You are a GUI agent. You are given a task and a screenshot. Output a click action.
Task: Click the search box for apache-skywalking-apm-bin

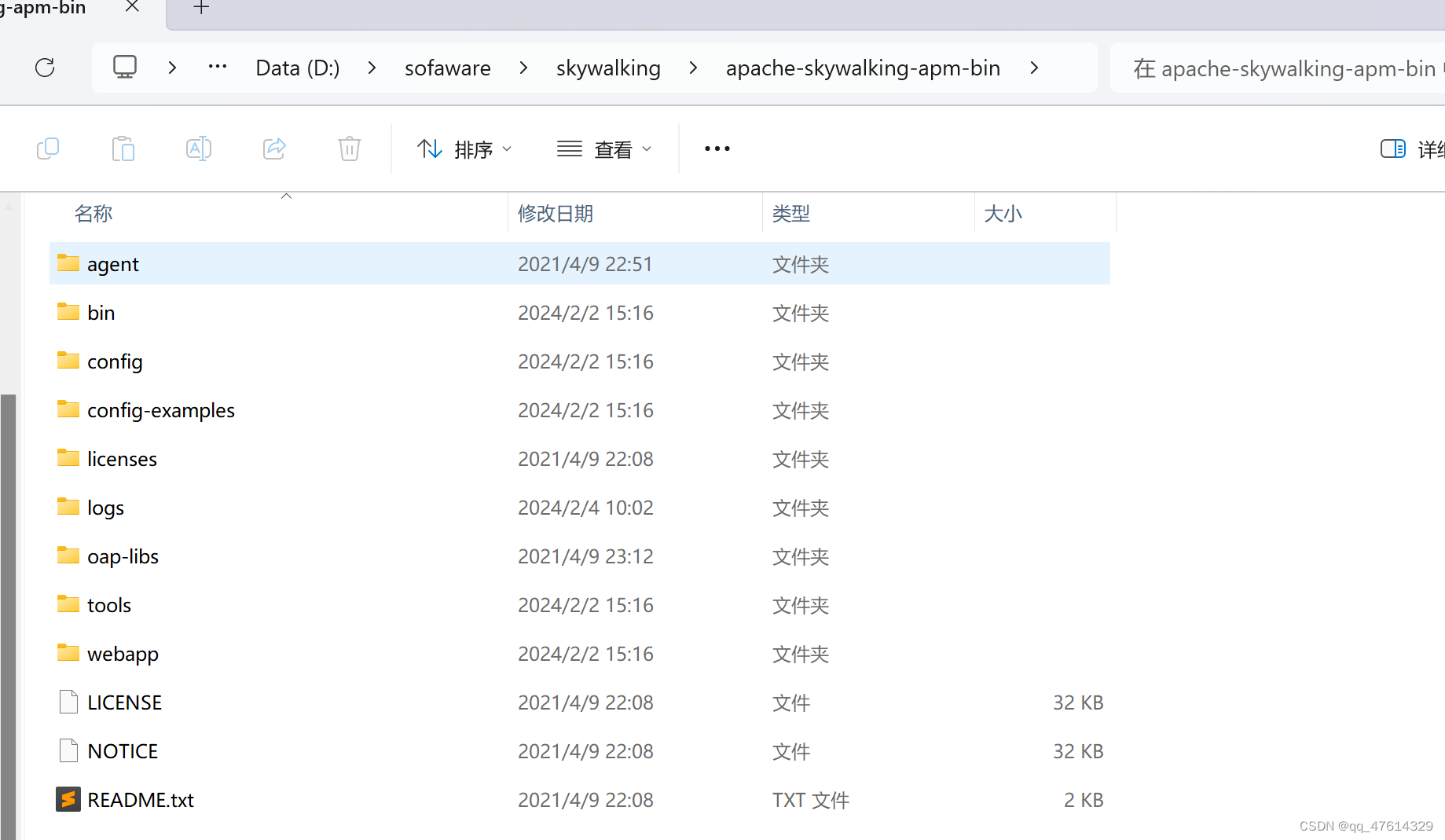(1278, 68)
